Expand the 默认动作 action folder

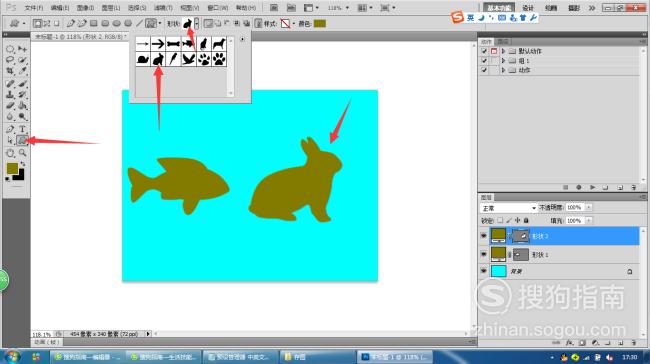(503, 51)
